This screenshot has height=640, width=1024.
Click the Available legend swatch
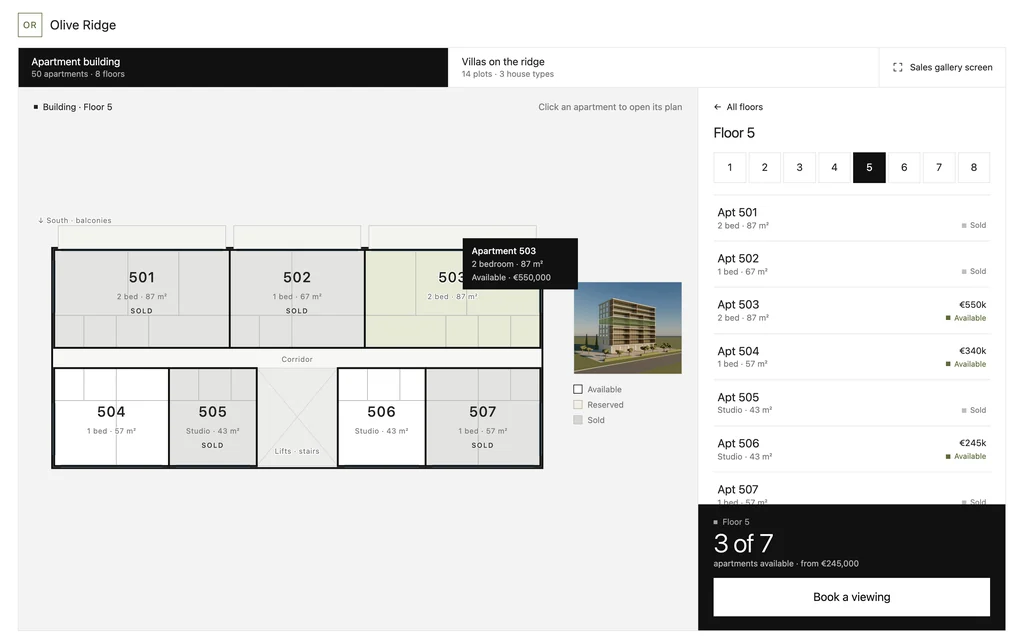click(x=578, y=389)
